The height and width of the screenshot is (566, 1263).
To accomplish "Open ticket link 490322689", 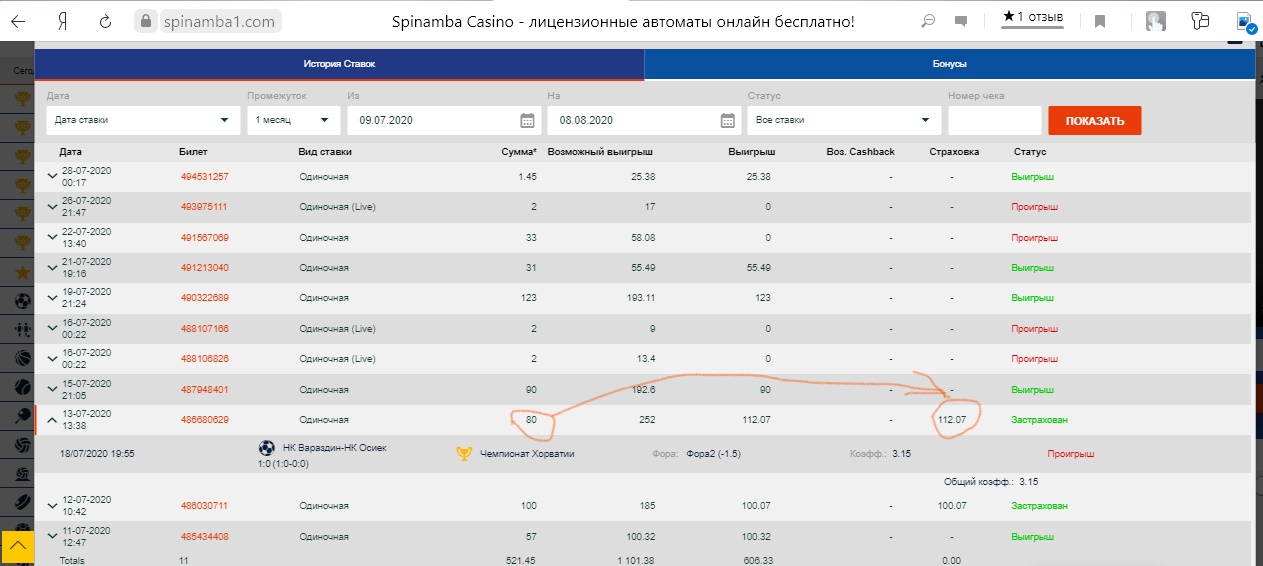I will point(205,298).
